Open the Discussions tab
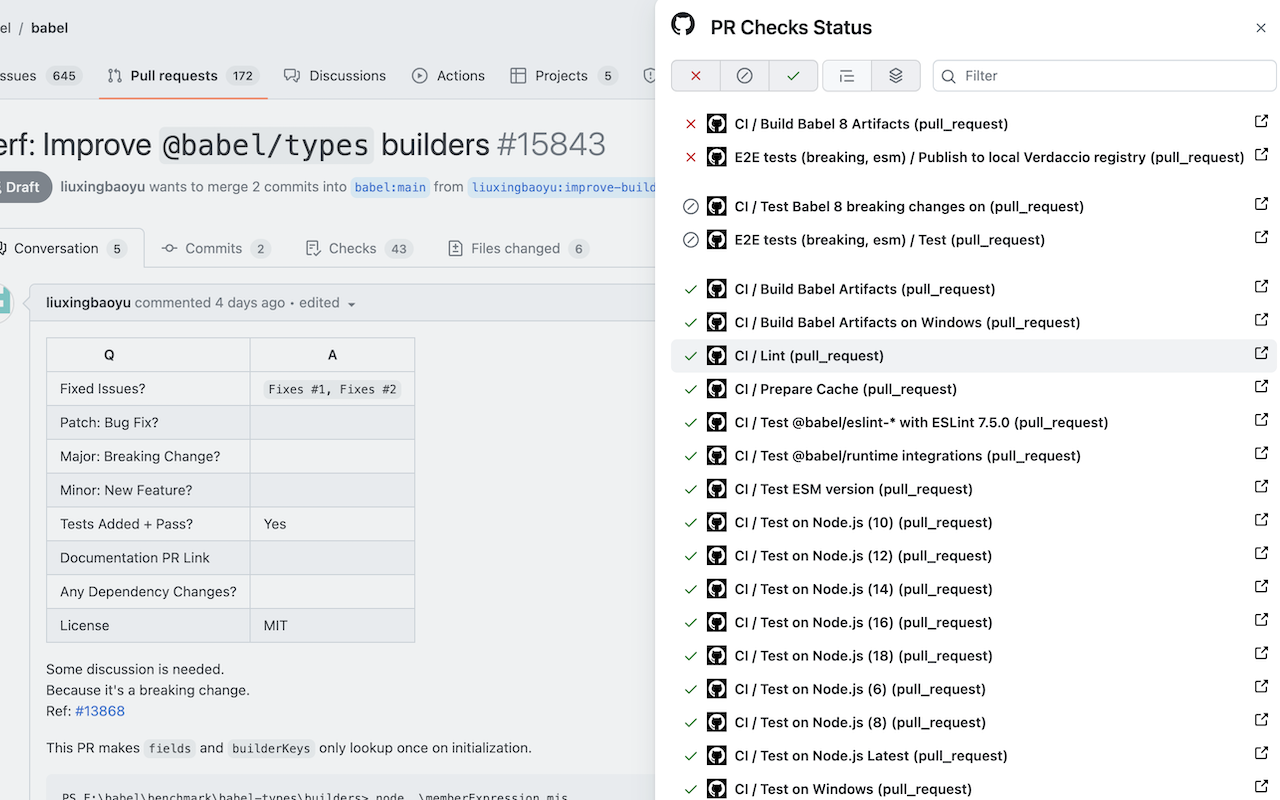1280x800 pixels. coord(335,76)
